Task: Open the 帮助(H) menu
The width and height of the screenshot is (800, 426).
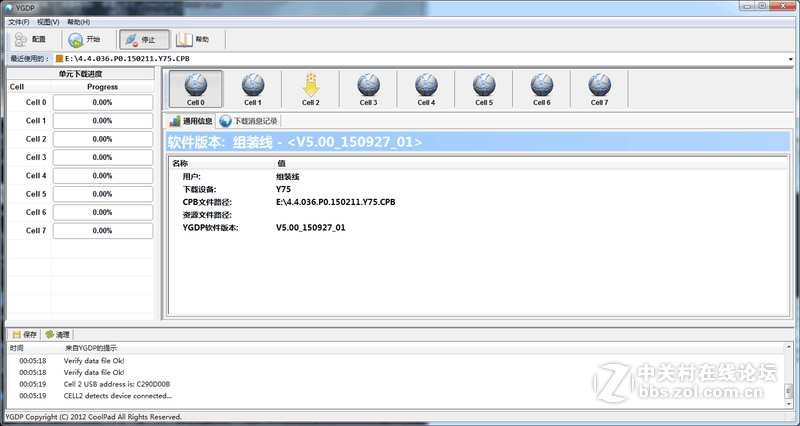Action: coord(79,22)
